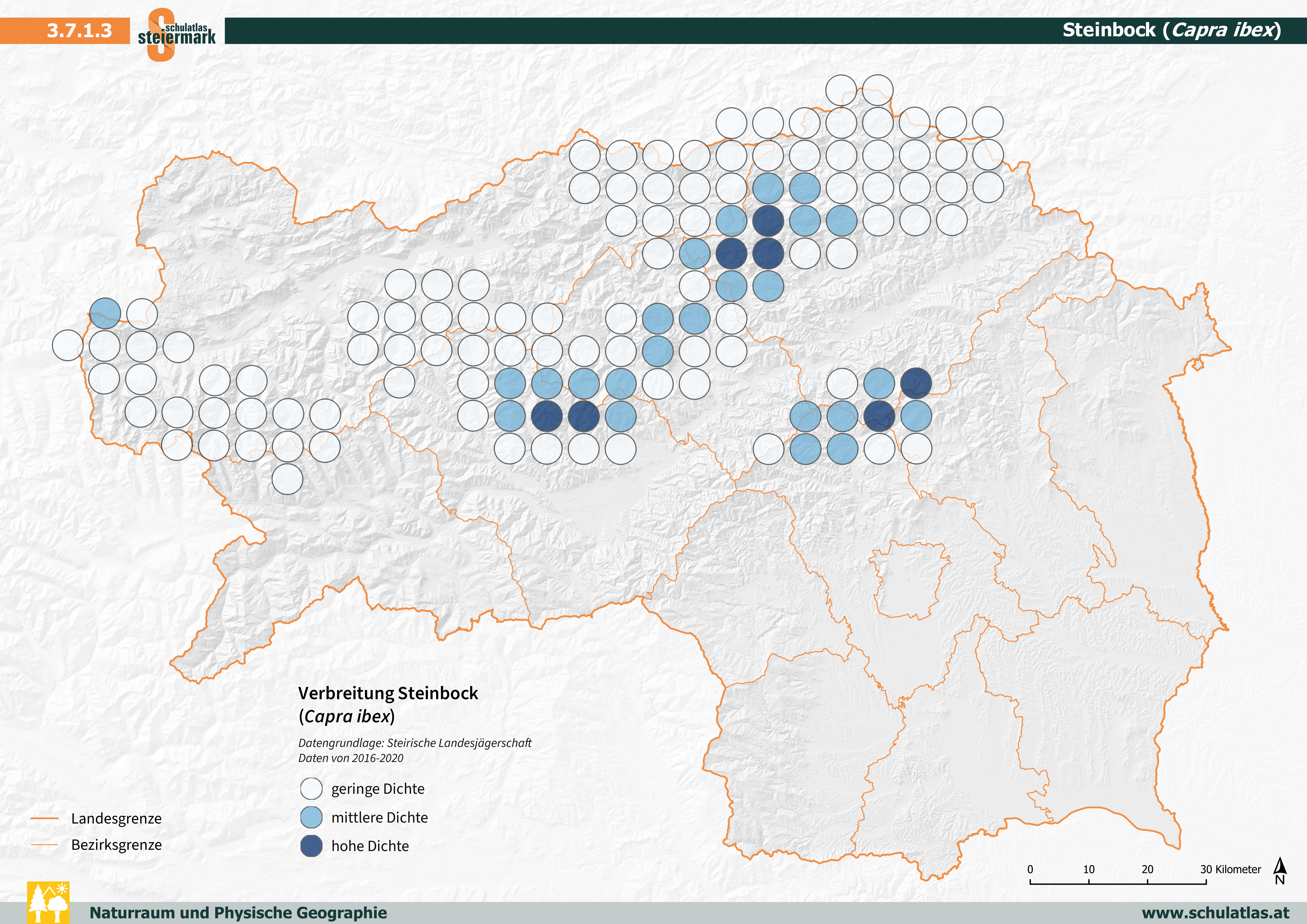1307x924 pixels.
Task: Click the orange 3.7.1.3 section label
Action: (79, 31)
